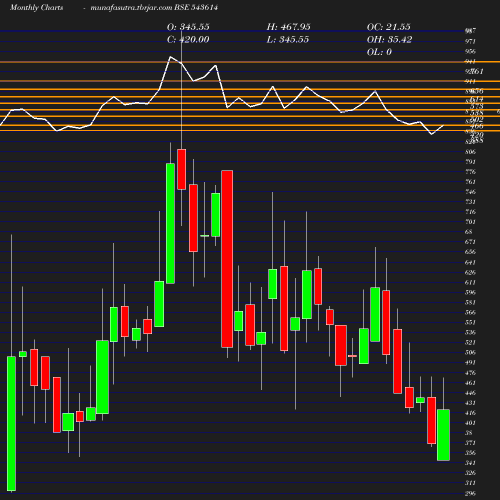Click price axis label 641
Viewport: 500px width, 500px height.
[470, 262]
